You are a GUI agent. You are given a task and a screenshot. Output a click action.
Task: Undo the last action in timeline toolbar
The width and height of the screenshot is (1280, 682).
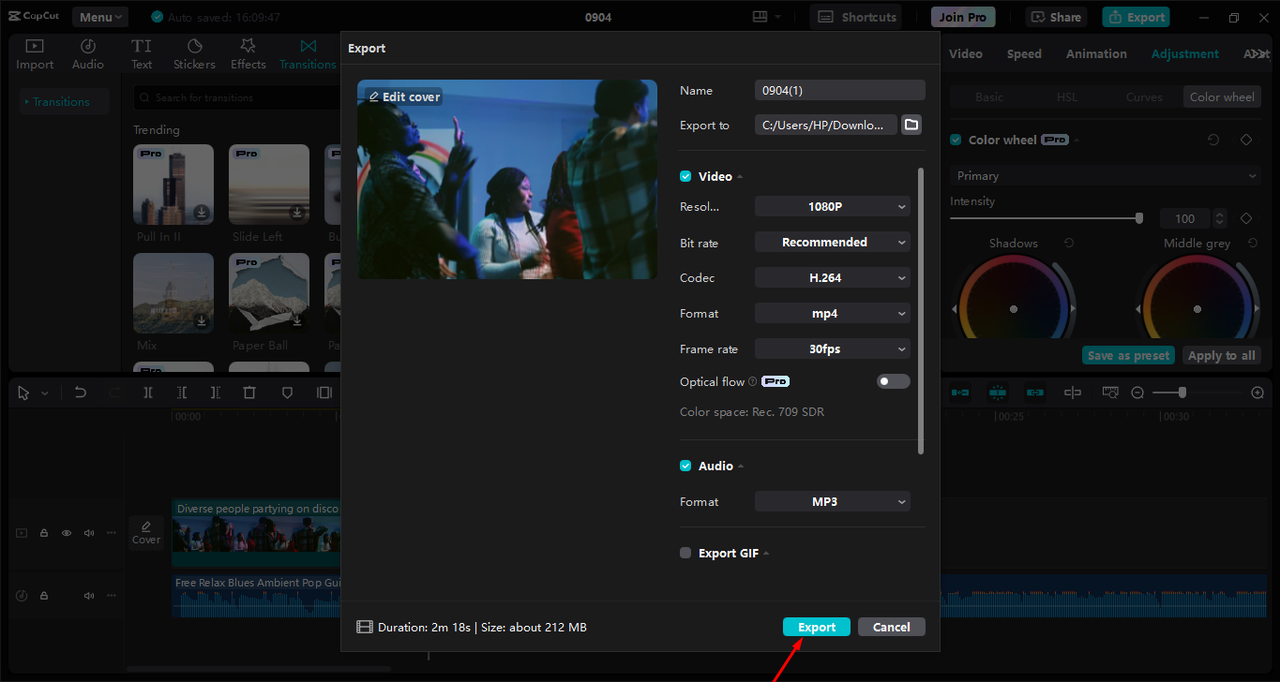click(x=81, y=393)
